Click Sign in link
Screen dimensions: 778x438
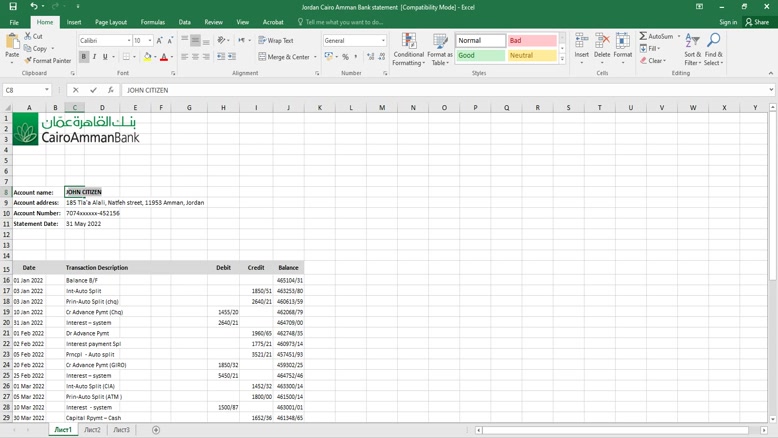pyautogui.click(x=728, y=22)
